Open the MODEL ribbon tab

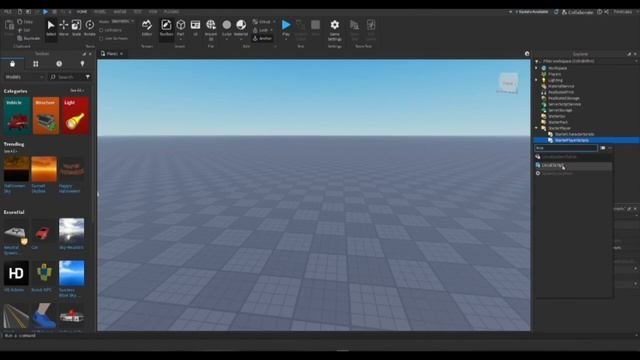pos(100,12)
